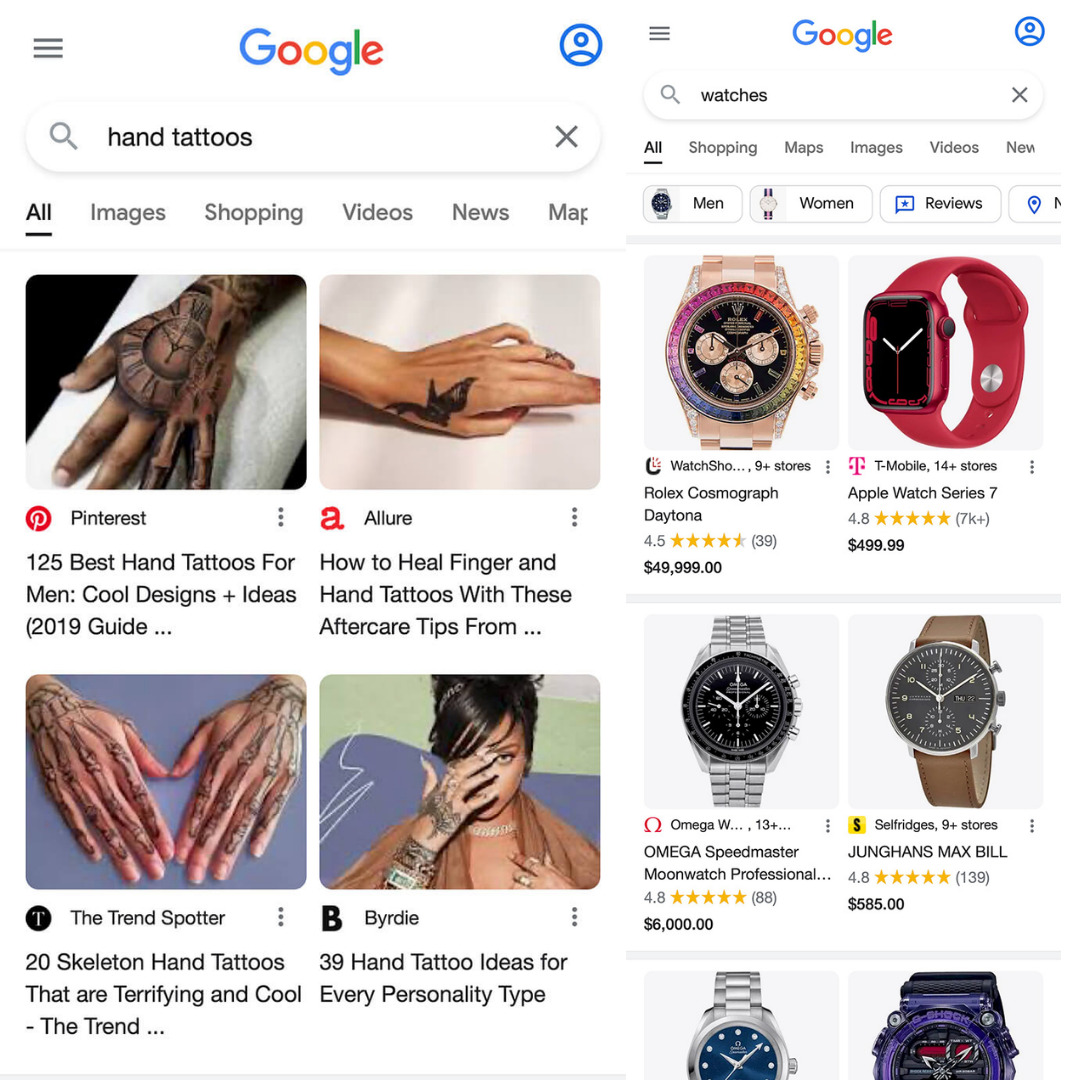
Task: Switch to Shopping tab for watches
Action: [x=723, y=147]
